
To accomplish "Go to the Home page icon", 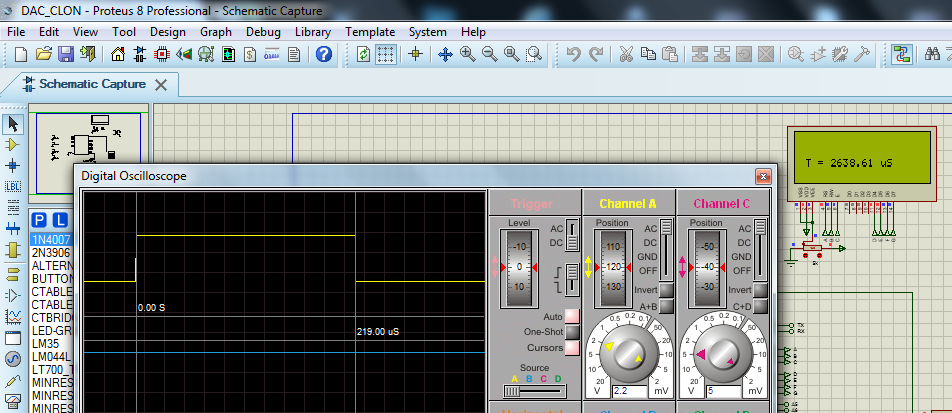I will 118,55.
